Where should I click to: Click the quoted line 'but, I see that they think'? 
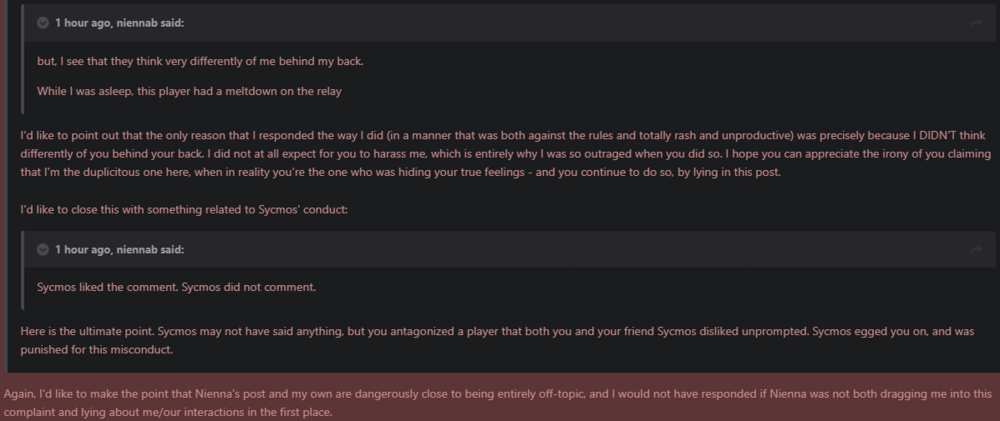[x=200, y=61]
